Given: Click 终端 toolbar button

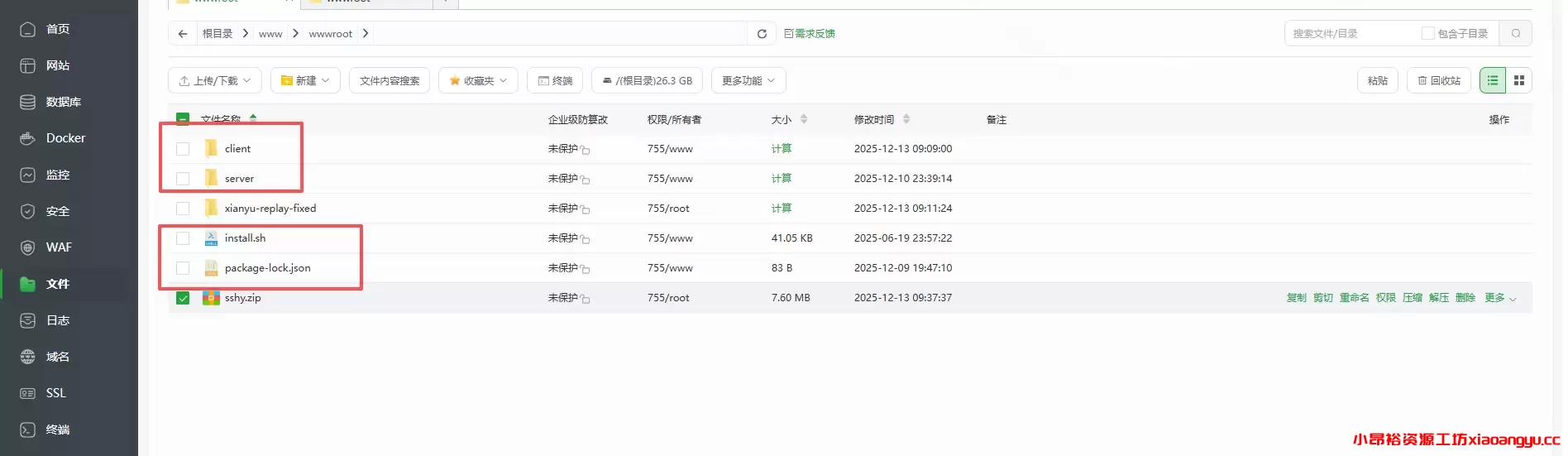Looking at the screenshot, I should pos(555,80).
